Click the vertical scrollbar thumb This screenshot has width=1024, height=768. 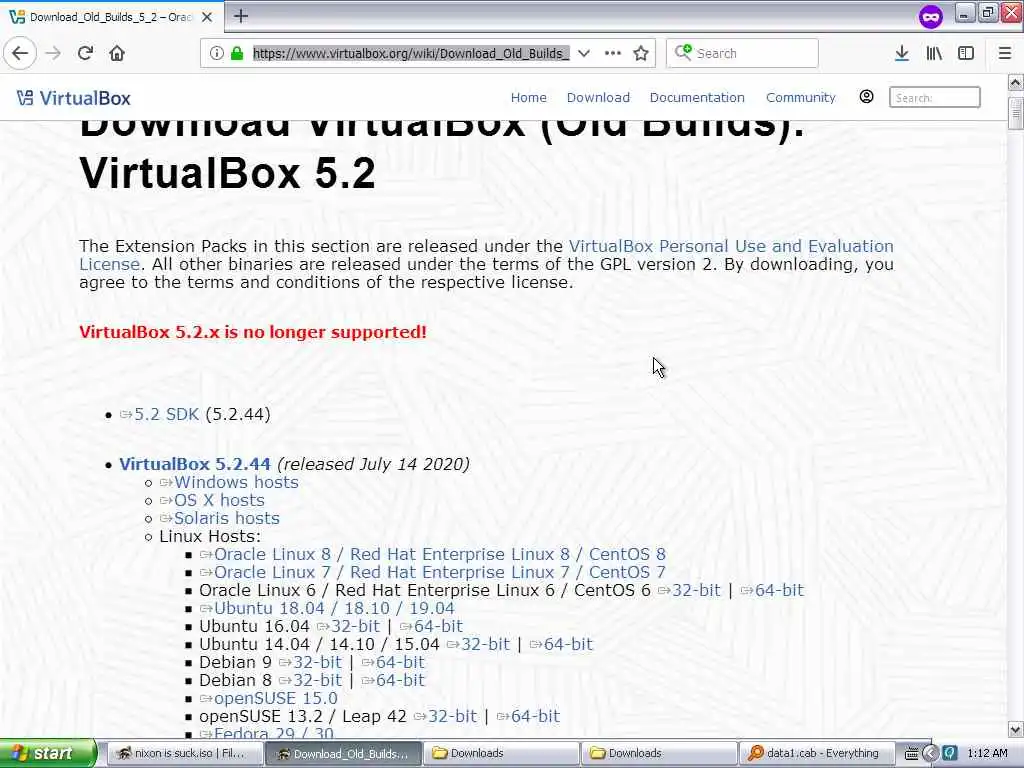click(1016, 112)
